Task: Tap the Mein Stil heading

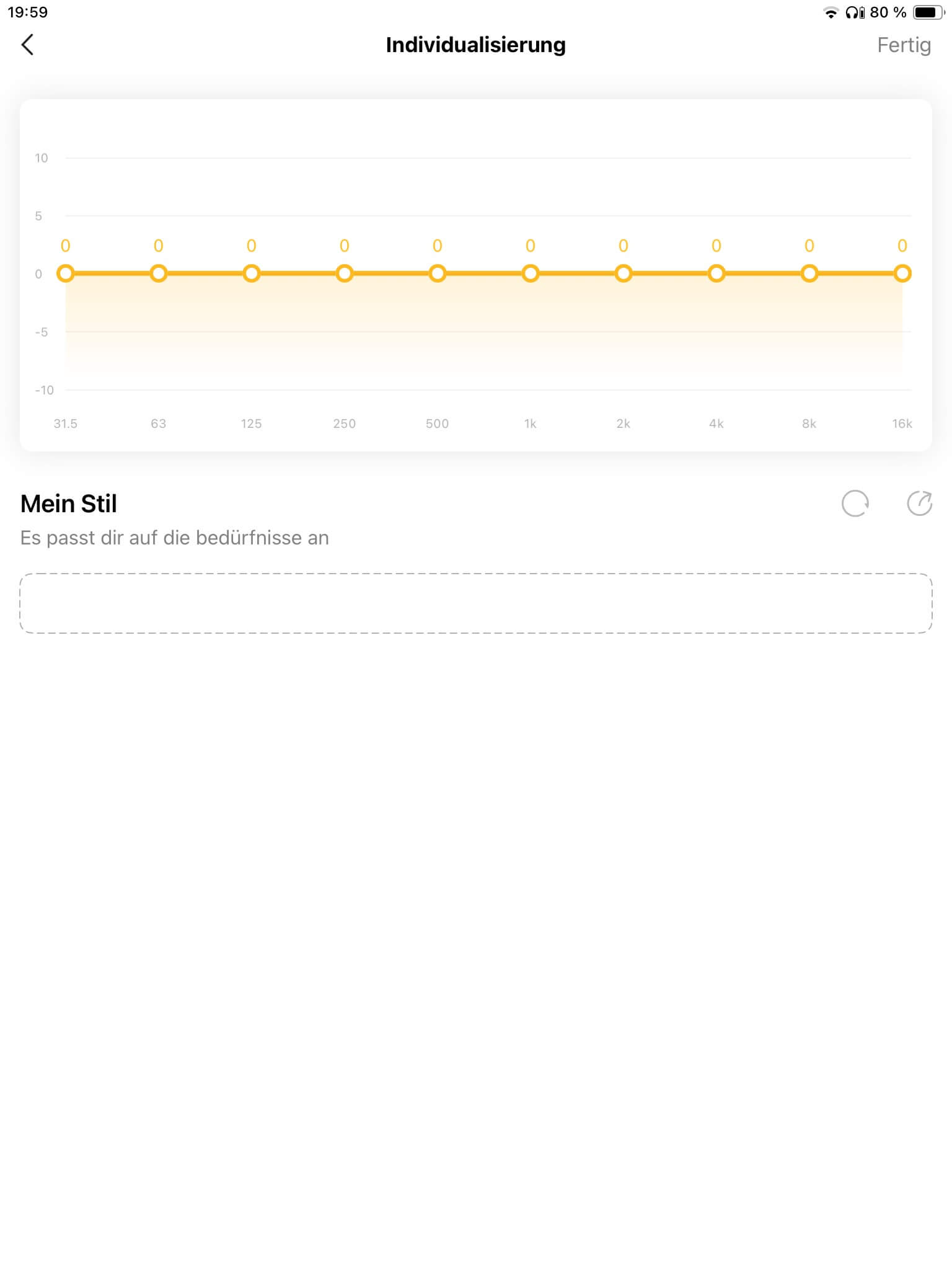Action: point(69,504)
